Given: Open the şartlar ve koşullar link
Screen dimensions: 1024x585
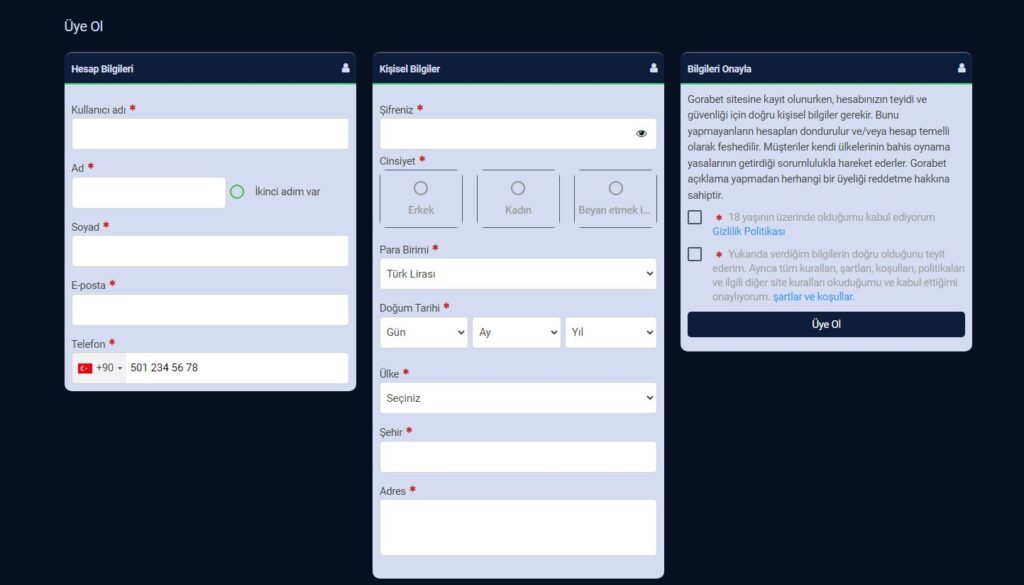Looking at the screenshot, I should point(813,297).
